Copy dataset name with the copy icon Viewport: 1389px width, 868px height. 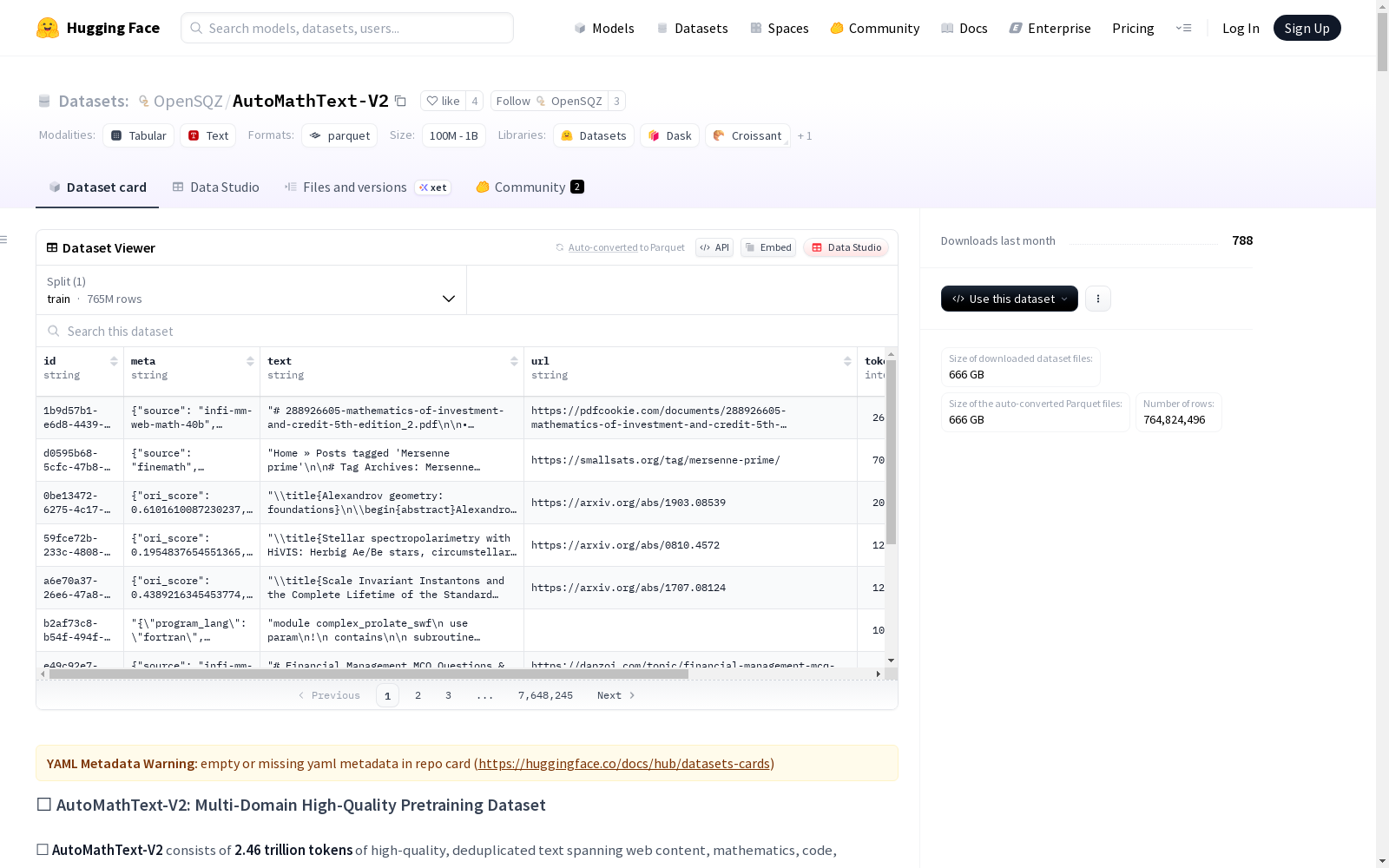400,101
